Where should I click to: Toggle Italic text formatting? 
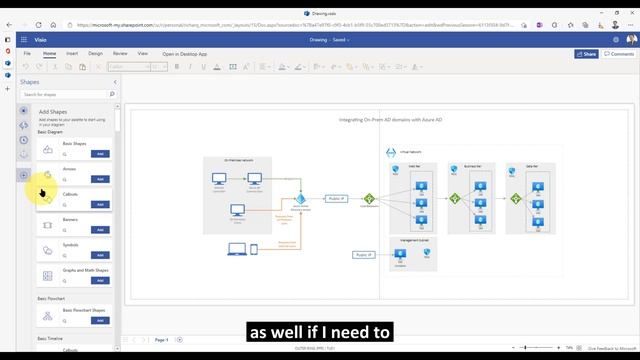pyautogui.click(x=190, y=67)
